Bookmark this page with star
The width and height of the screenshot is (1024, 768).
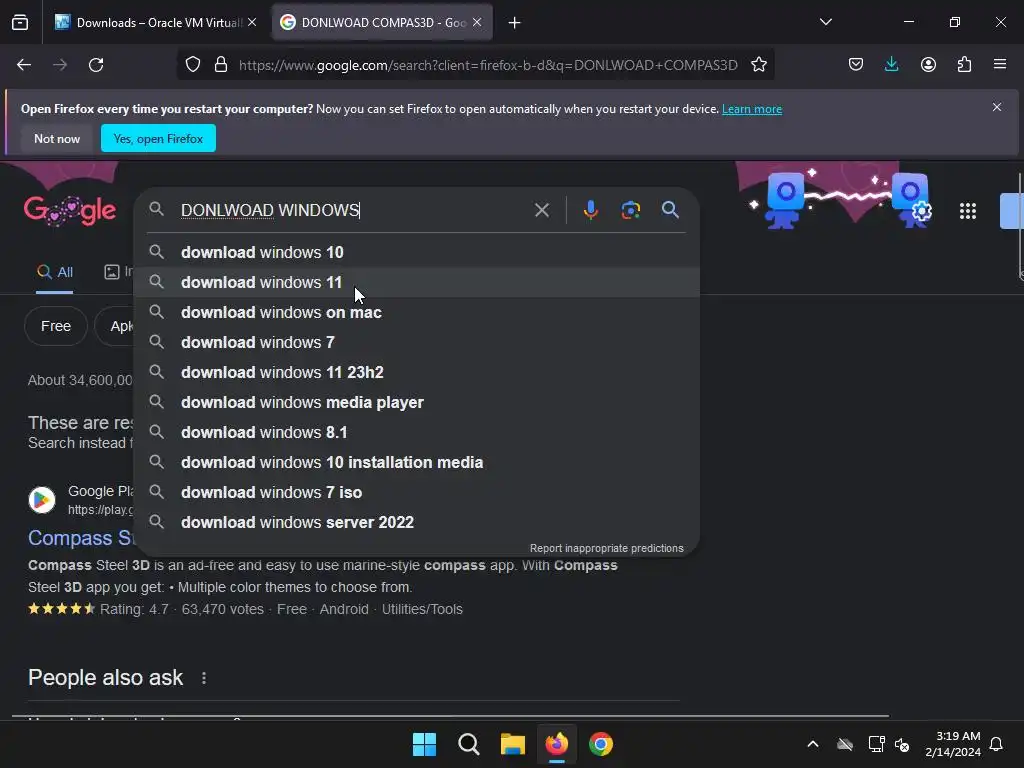pos(758,65)
